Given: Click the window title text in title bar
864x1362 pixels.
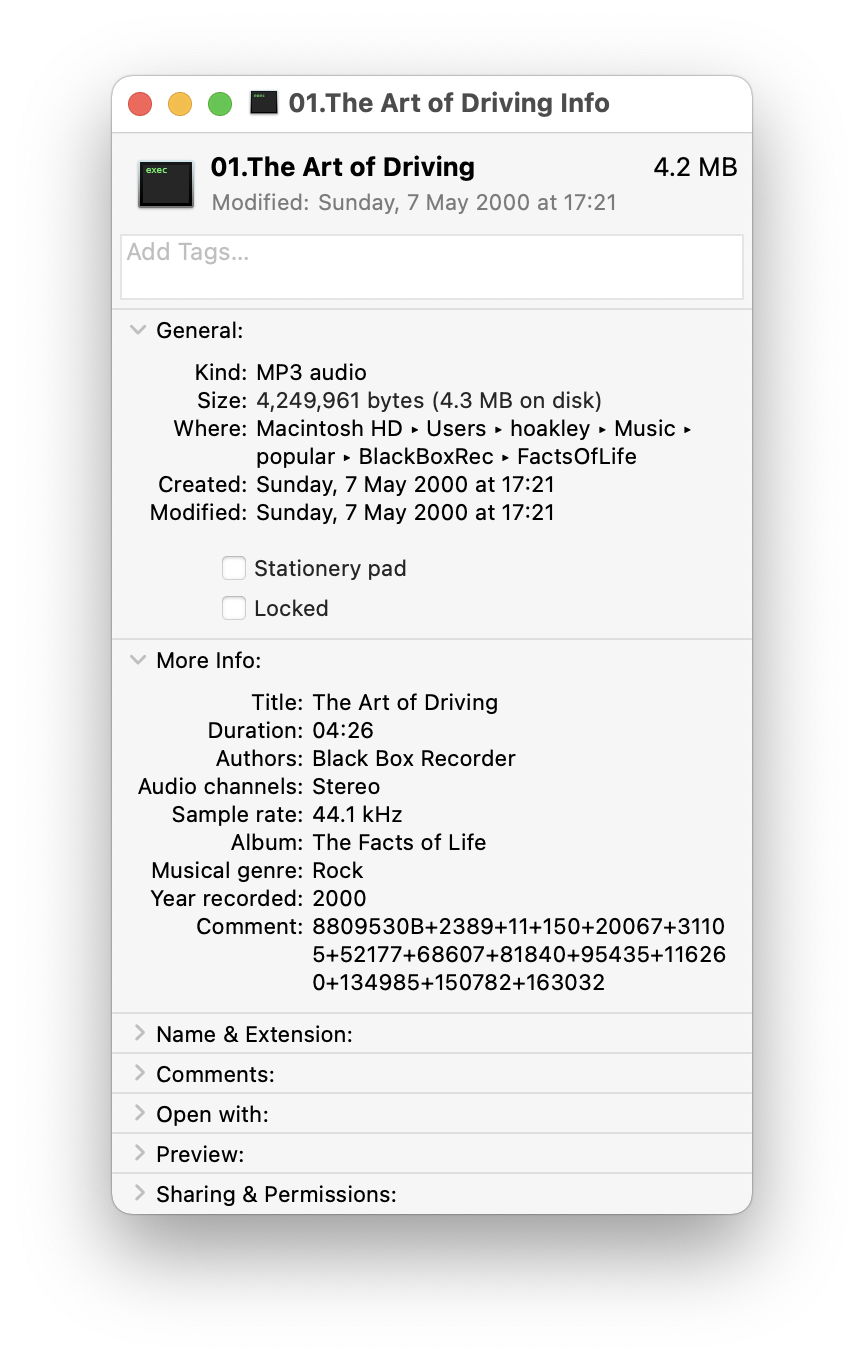Looking at the screenshot, I should tap(449, 103).
